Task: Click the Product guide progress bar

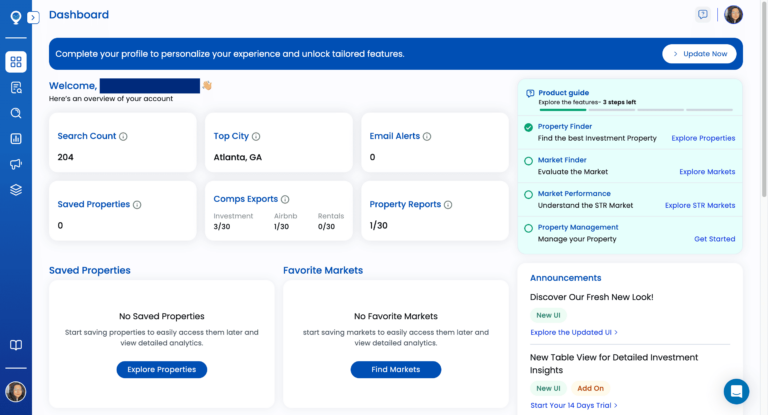Action: (630, 110)
